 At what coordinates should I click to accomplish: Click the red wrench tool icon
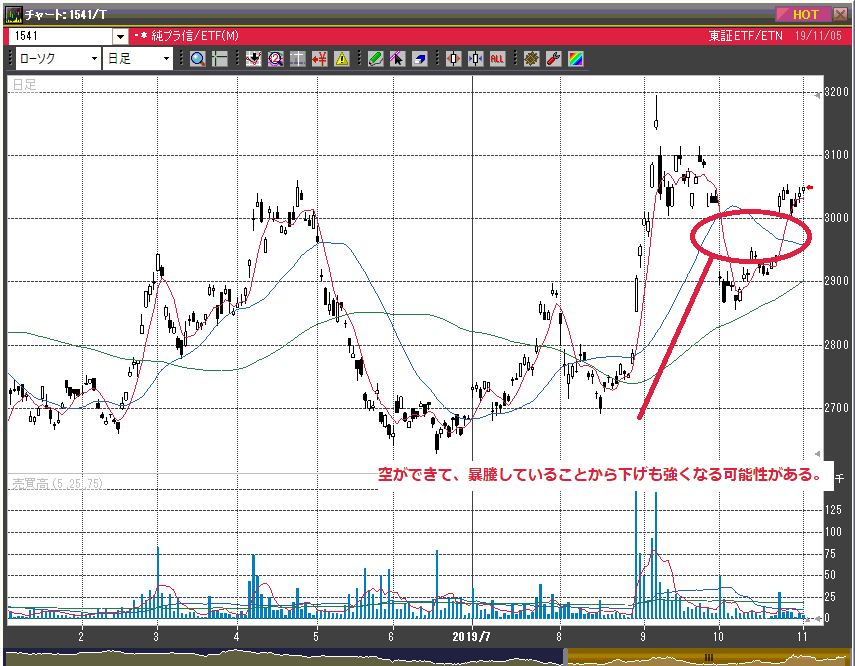[x=553, y=58]
